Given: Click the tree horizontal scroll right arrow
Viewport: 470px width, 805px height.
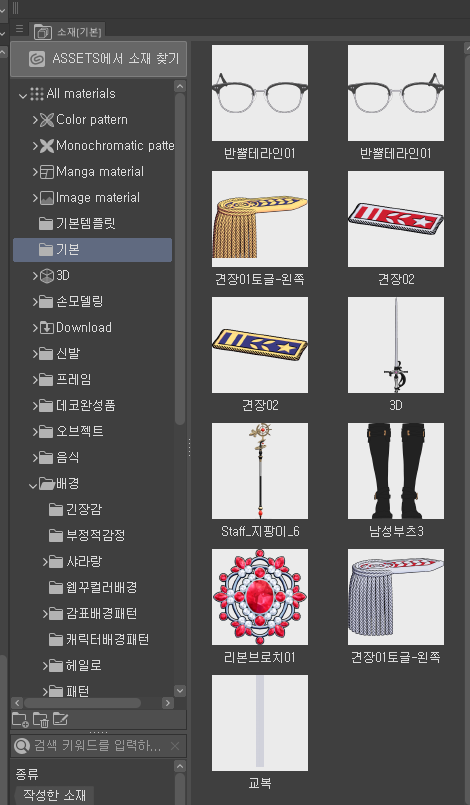Looking at the screenshot, I should (168, 703).
